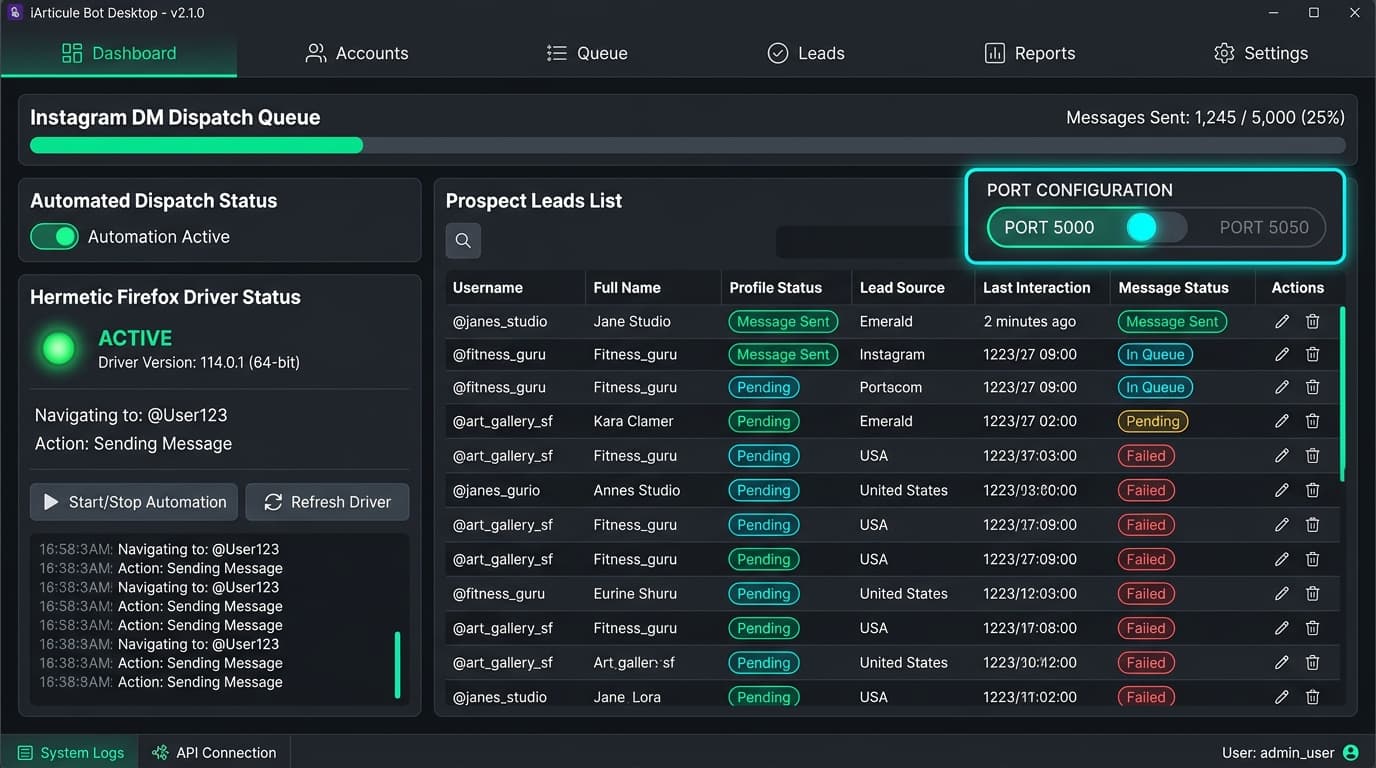Go to the Queue tab
Image resolution: width=1376 pixels, height=768 pixels.
588,53
